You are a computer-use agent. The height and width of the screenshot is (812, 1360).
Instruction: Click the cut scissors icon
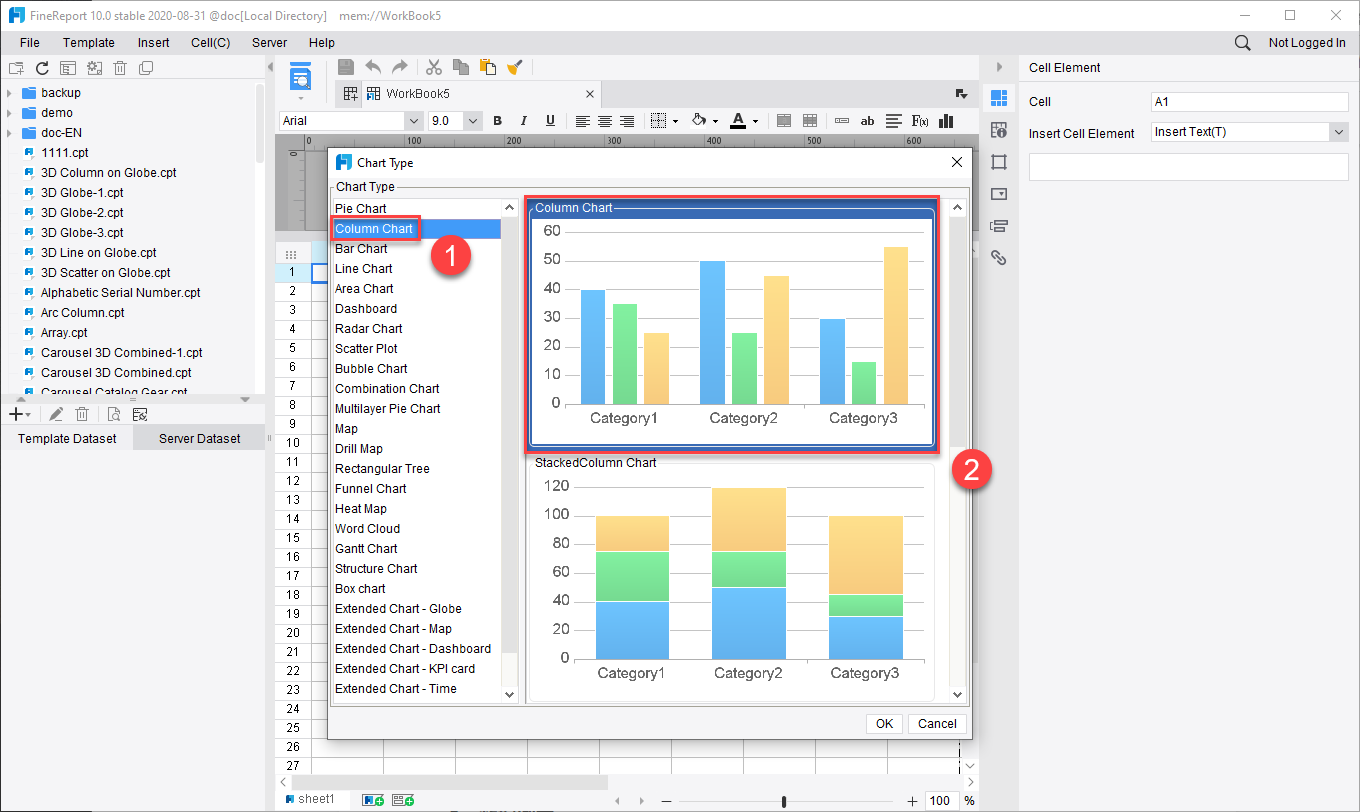pos(434,67)
